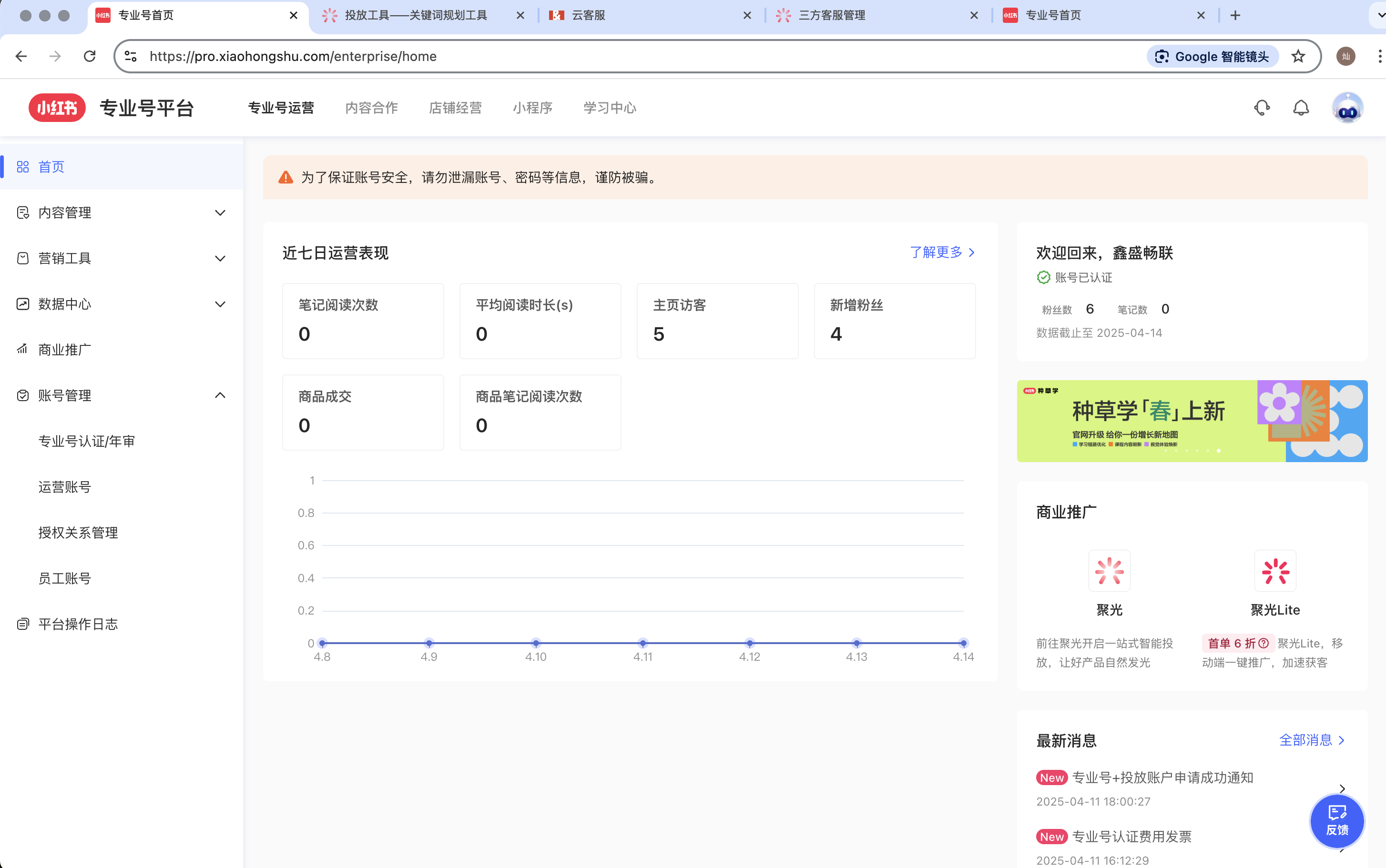
Task: Open customer service headset icon
Action: pos(1262,107)
